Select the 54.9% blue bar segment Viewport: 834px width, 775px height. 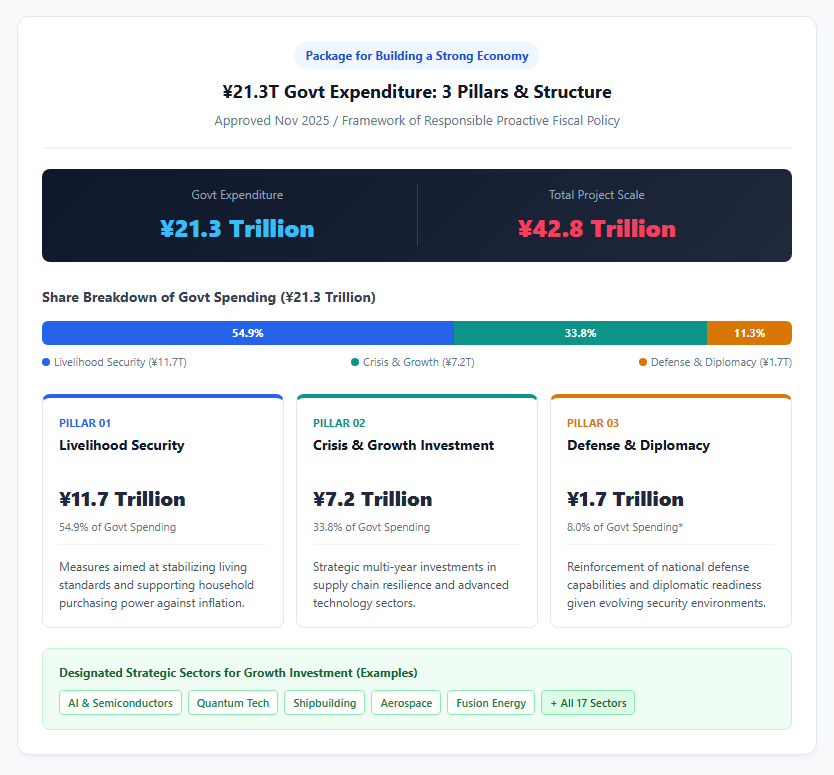(248, 333)
